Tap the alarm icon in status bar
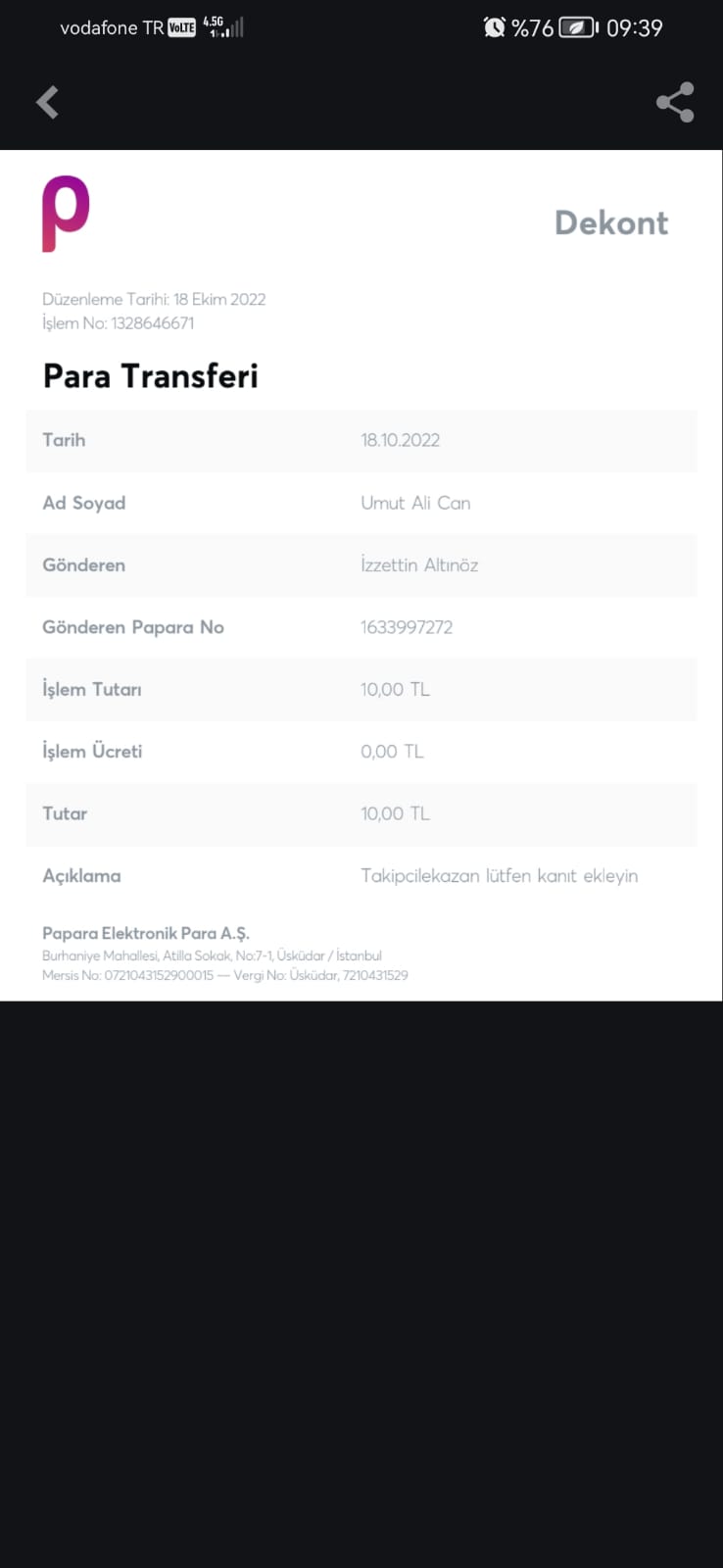The height and width of the screenshot is (1568, 723). tap(495, 27)
